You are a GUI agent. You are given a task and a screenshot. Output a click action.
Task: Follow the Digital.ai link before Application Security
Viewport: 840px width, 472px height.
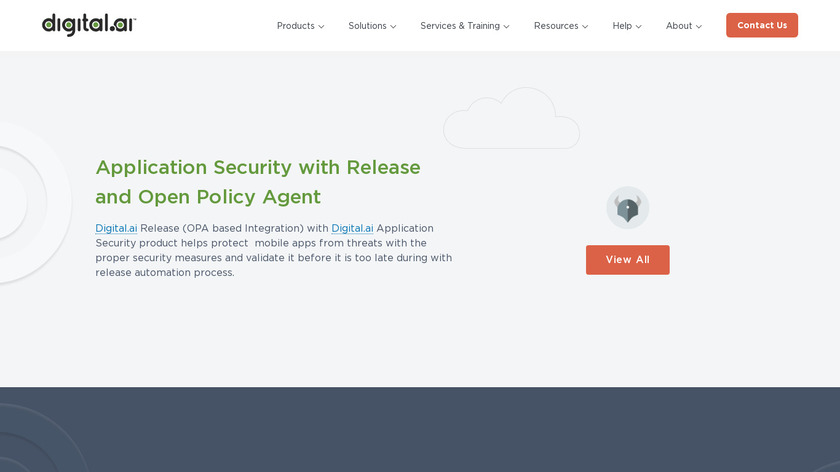(x=352, y=228)
